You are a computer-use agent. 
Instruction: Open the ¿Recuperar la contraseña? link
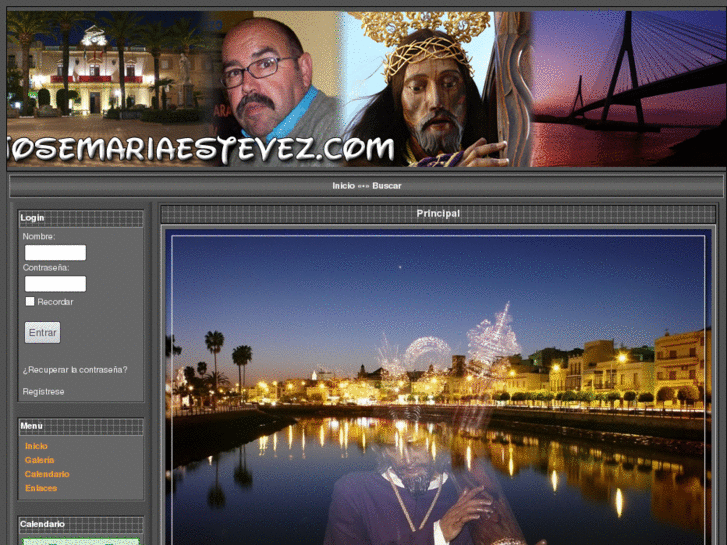tap(75, 370)
